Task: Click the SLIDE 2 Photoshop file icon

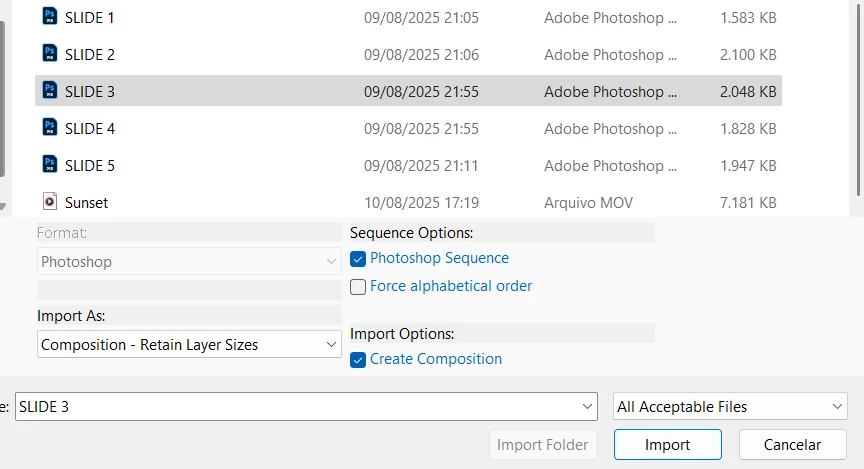Action: 50,54
